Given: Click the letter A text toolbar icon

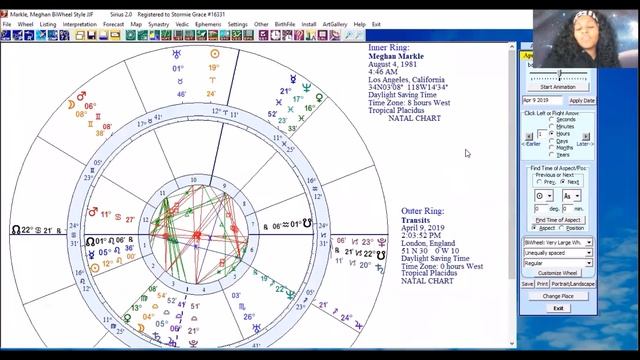Looking at the screenshot, I should click(311, 36).
